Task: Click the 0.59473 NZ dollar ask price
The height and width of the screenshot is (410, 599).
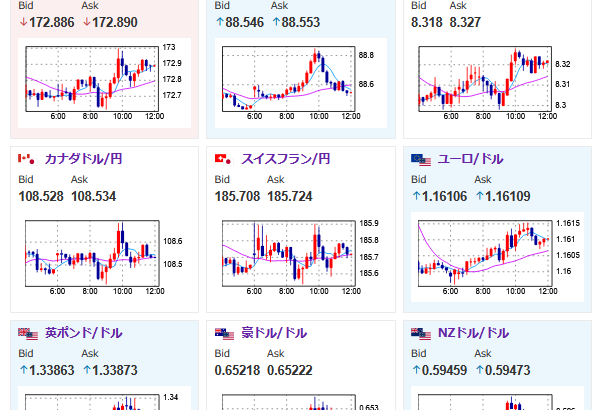Action: click(508, 370)
